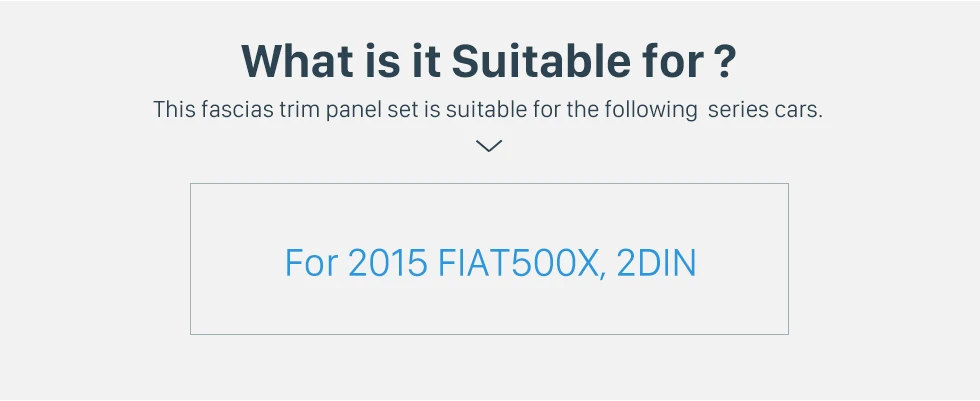Click "2015" in the blue compatibility text
The height and width of the screenshot is (401, 980).
388,263
